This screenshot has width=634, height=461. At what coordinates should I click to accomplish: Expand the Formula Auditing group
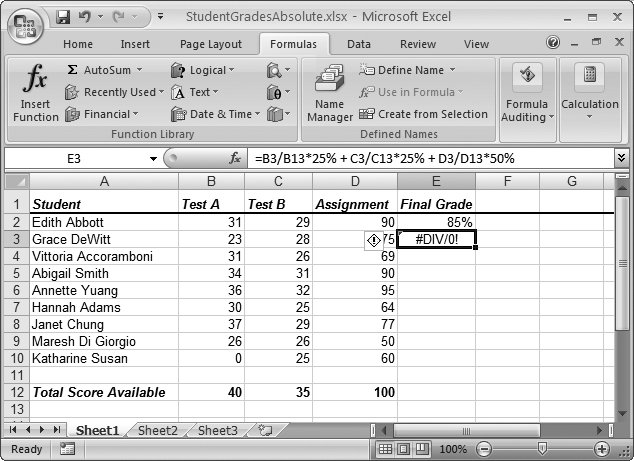coord(527,95)
